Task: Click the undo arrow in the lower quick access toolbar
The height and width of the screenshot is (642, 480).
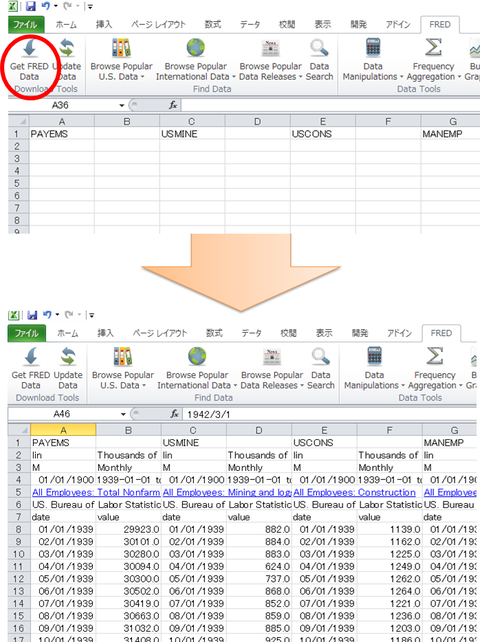Action: (47, 315)
